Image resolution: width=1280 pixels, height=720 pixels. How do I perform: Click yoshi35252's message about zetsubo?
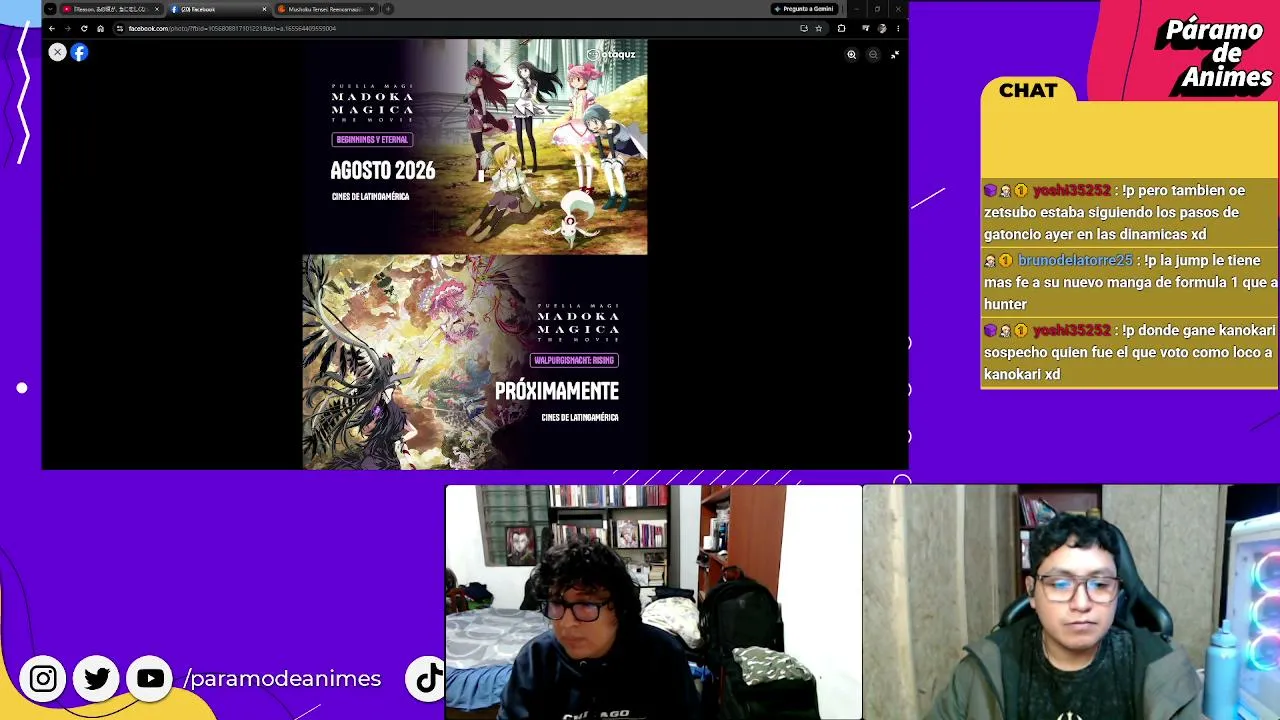[x=1129, y=212]
